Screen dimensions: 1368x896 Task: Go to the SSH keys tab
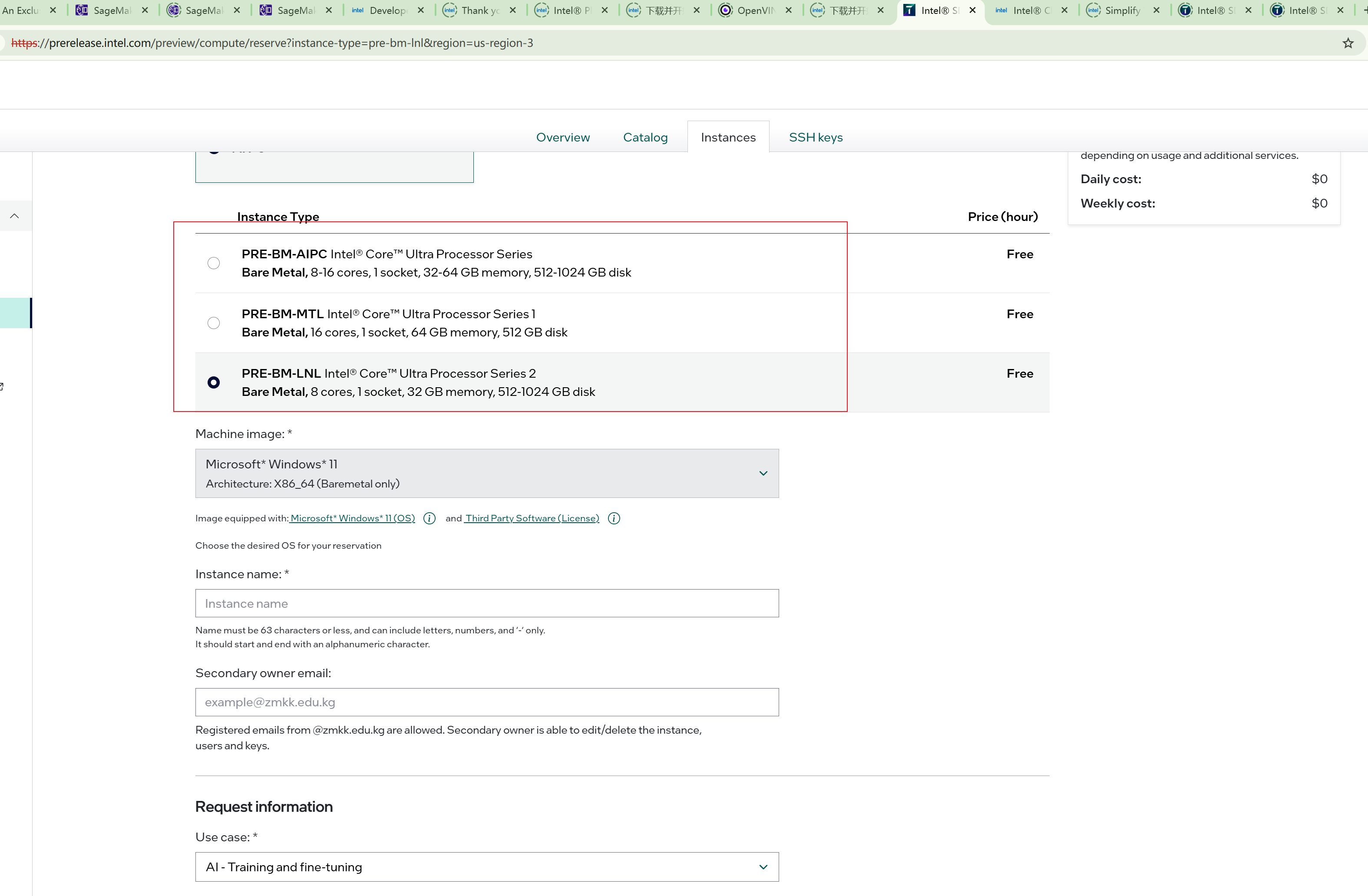click(x=815, y=137)
